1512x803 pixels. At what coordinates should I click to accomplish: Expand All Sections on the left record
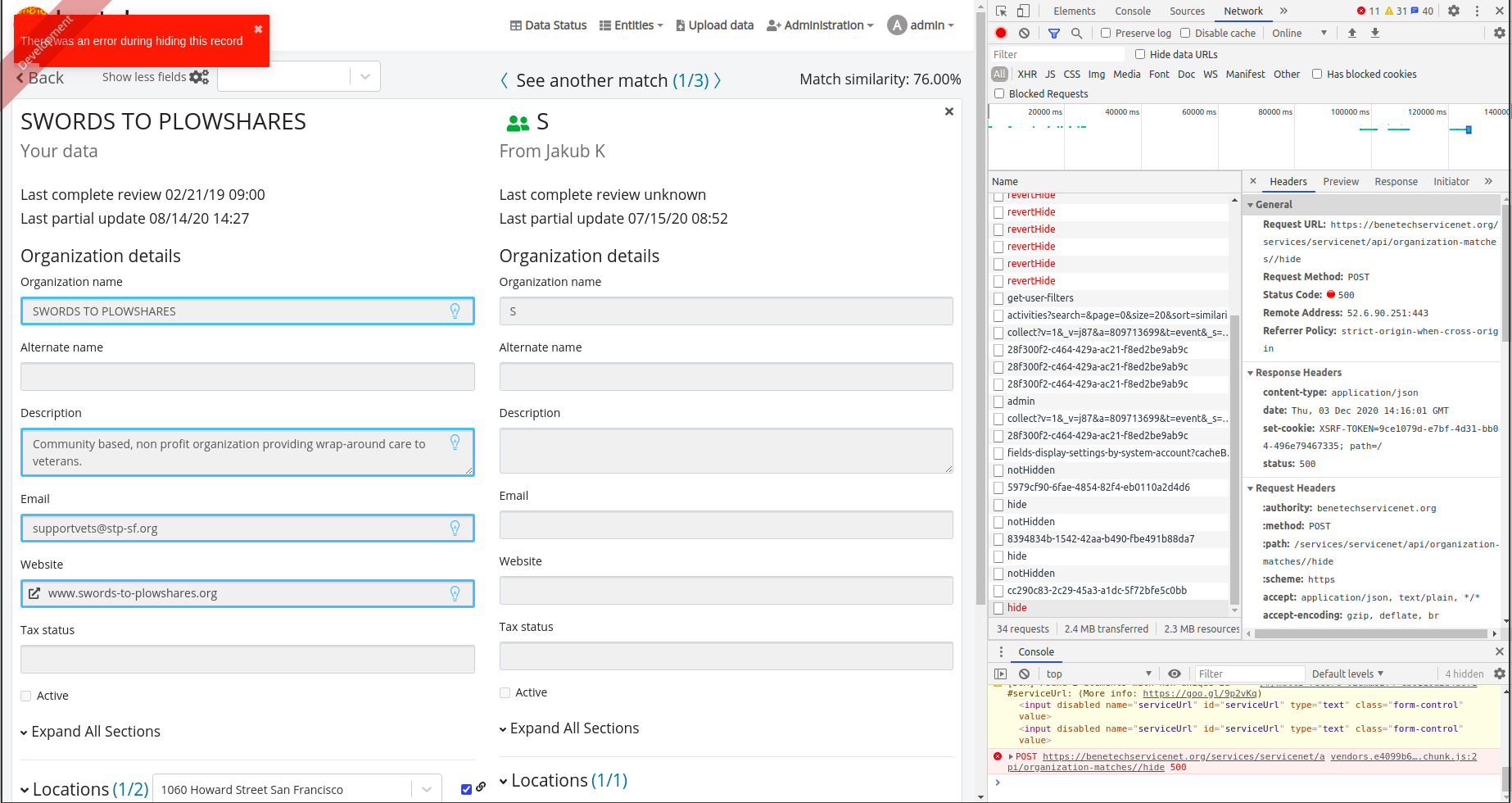(x=95, y=731)
